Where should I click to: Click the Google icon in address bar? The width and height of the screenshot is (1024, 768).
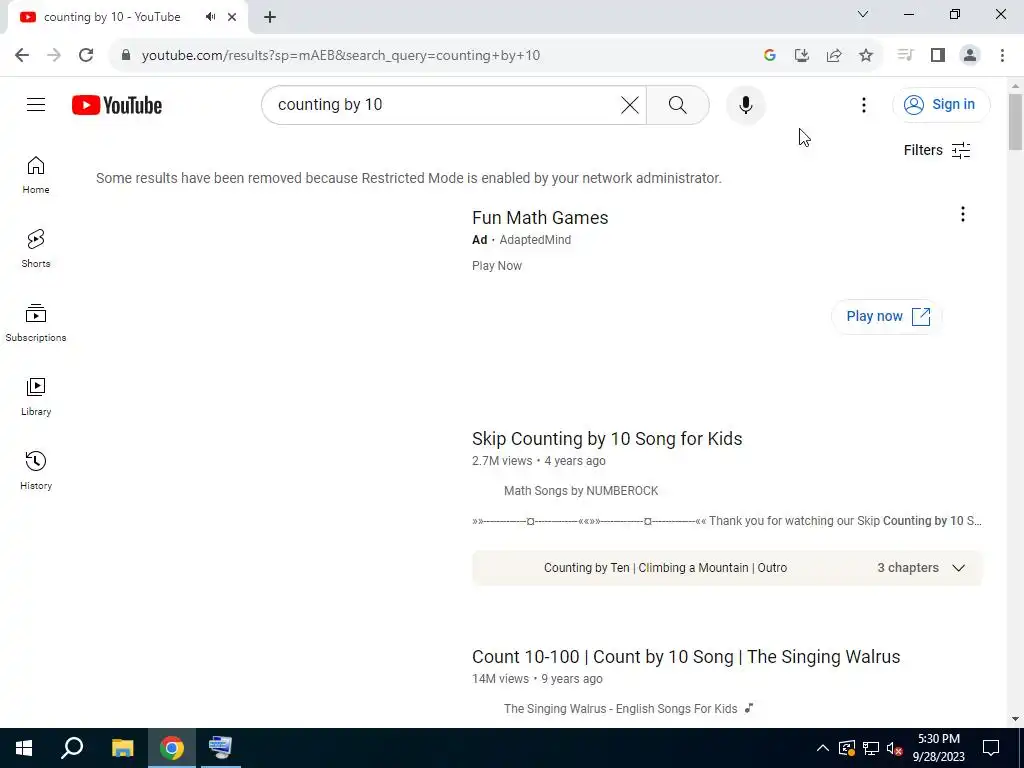coord(769,56)
